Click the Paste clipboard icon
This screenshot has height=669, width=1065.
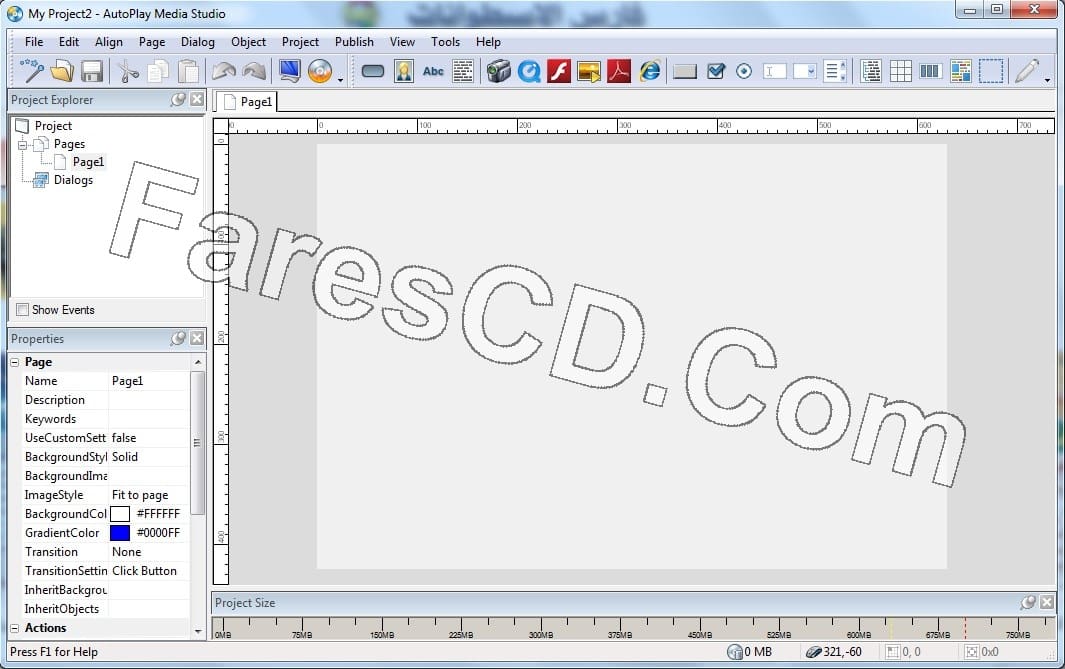[188, 71]
